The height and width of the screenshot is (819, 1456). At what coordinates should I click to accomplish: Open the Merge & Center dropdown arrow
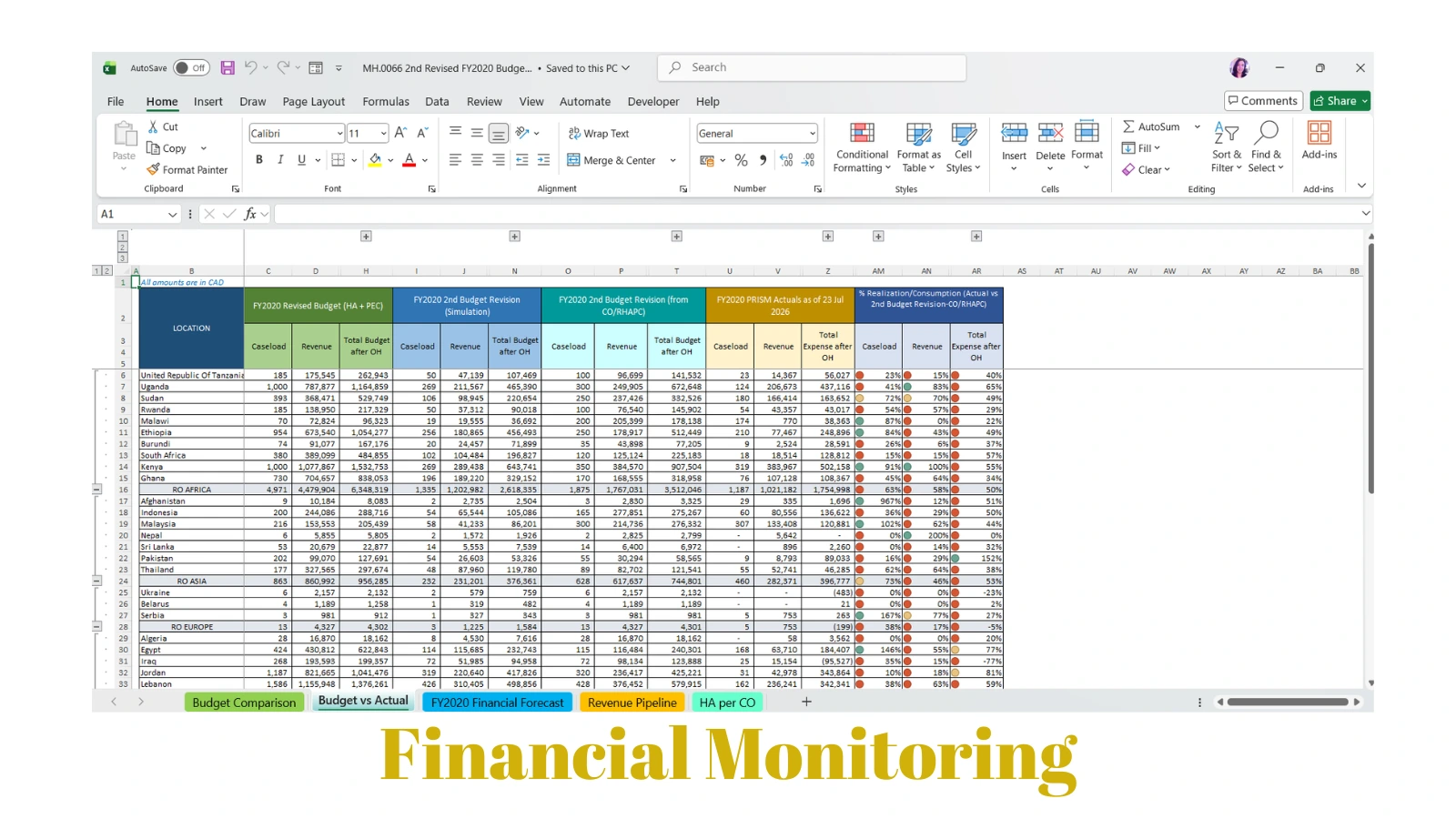point(673,161)
